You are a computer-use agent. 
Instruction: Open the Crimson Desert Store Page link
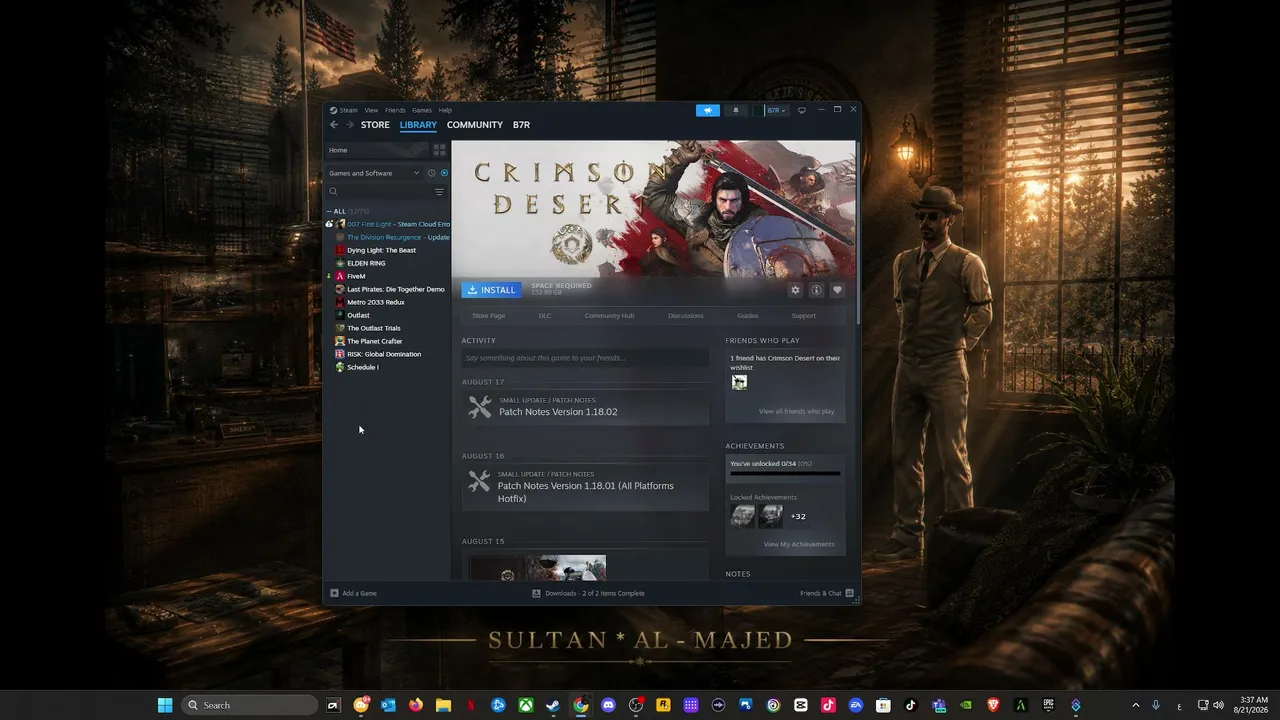pos(489,316)
